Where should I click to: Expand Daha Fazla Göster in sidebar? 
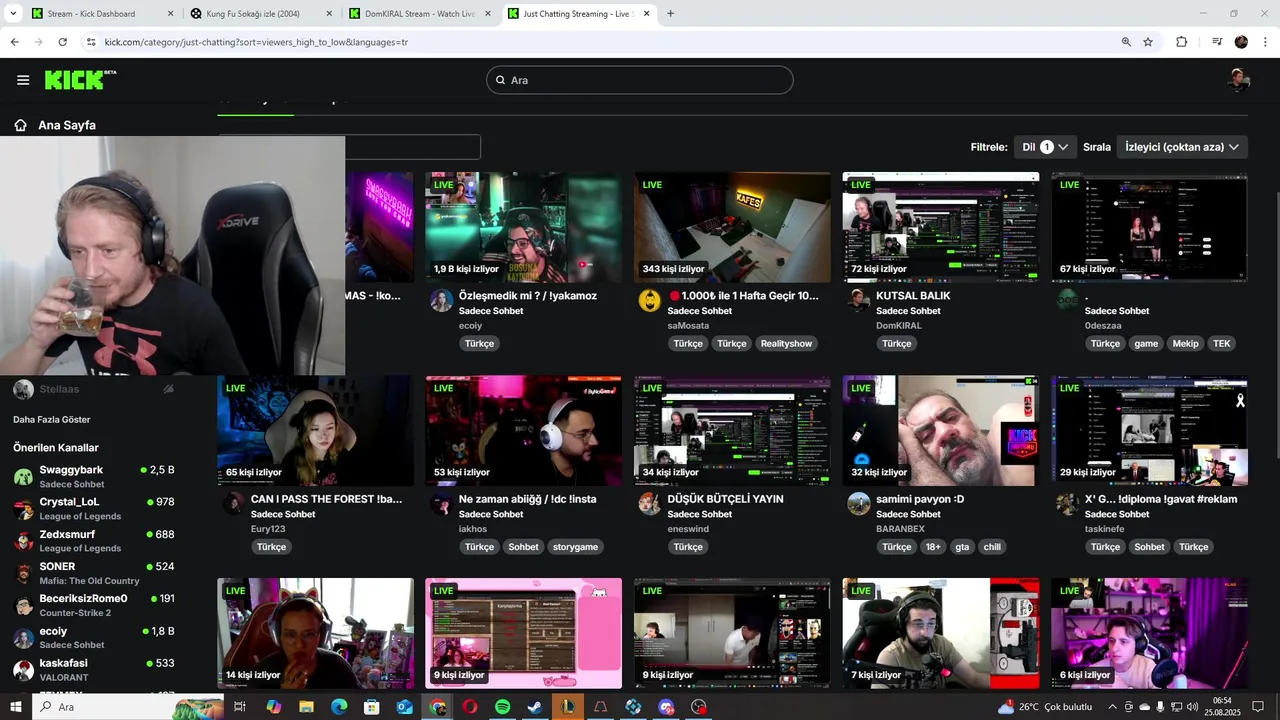coord(52,420)
